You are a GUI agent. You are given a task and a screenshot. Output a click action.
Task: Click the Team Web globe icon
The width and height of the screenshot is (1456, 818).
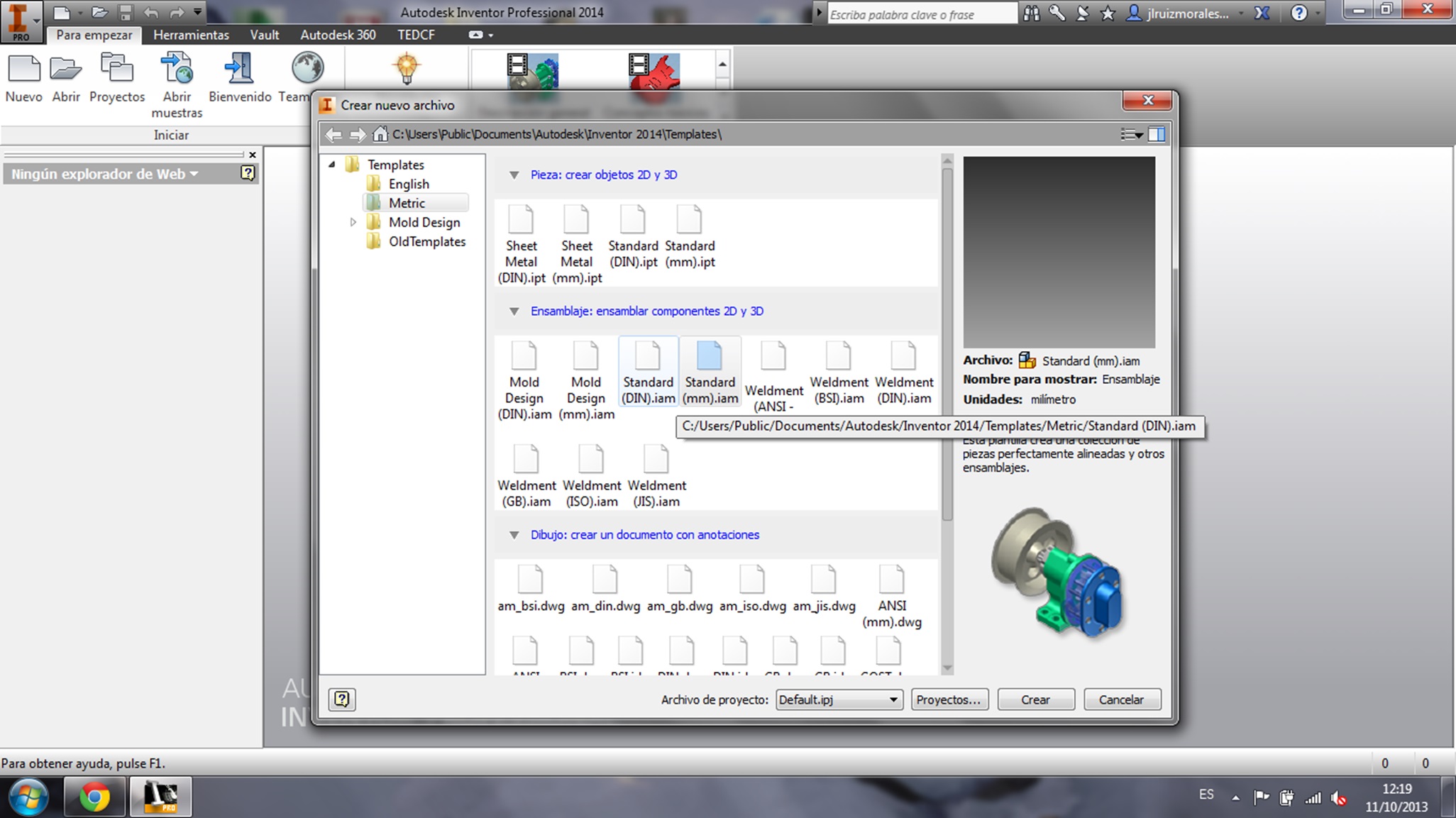307,69
